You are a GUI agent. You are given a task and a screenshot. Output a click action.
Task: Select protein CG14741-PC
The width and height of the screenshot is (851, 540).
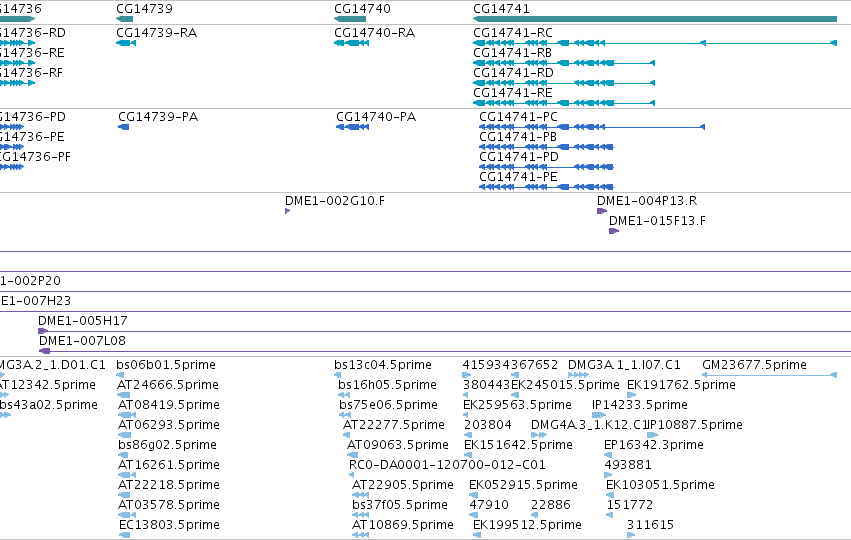pyautogui.click(x=518, y=117)
